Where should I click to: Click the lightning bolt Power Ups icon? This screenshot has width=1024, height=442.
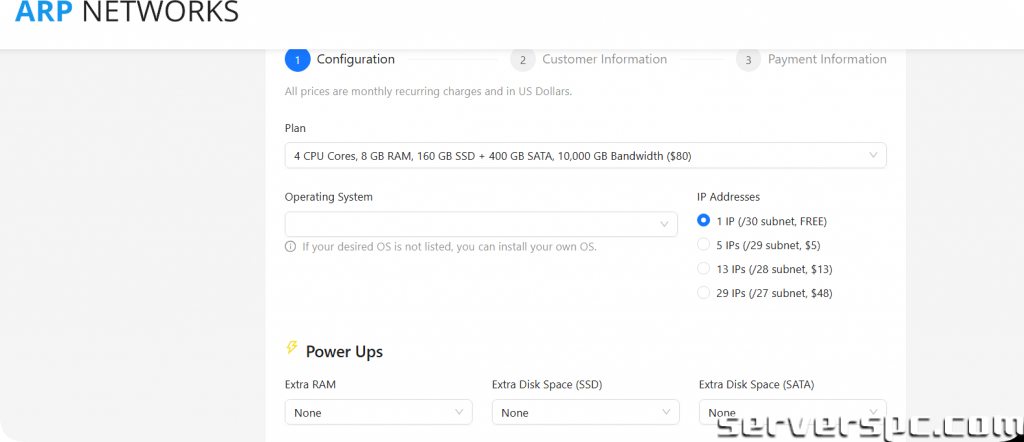292,349
